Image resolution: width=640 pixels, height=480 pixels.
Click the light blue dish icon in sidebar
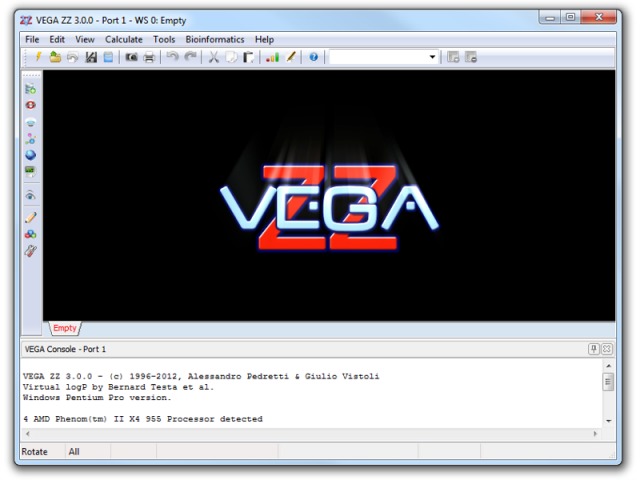[x=31, y=122]
